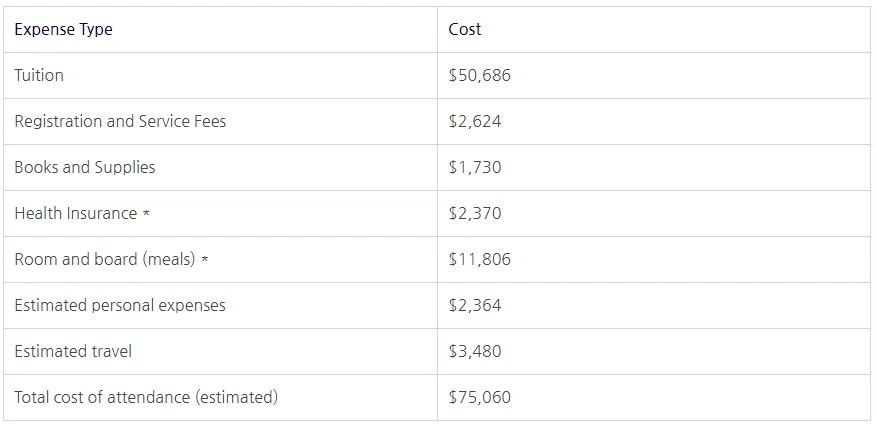
Task: Click the $75,060 total cost value
Action: click(x=480, y=398)
